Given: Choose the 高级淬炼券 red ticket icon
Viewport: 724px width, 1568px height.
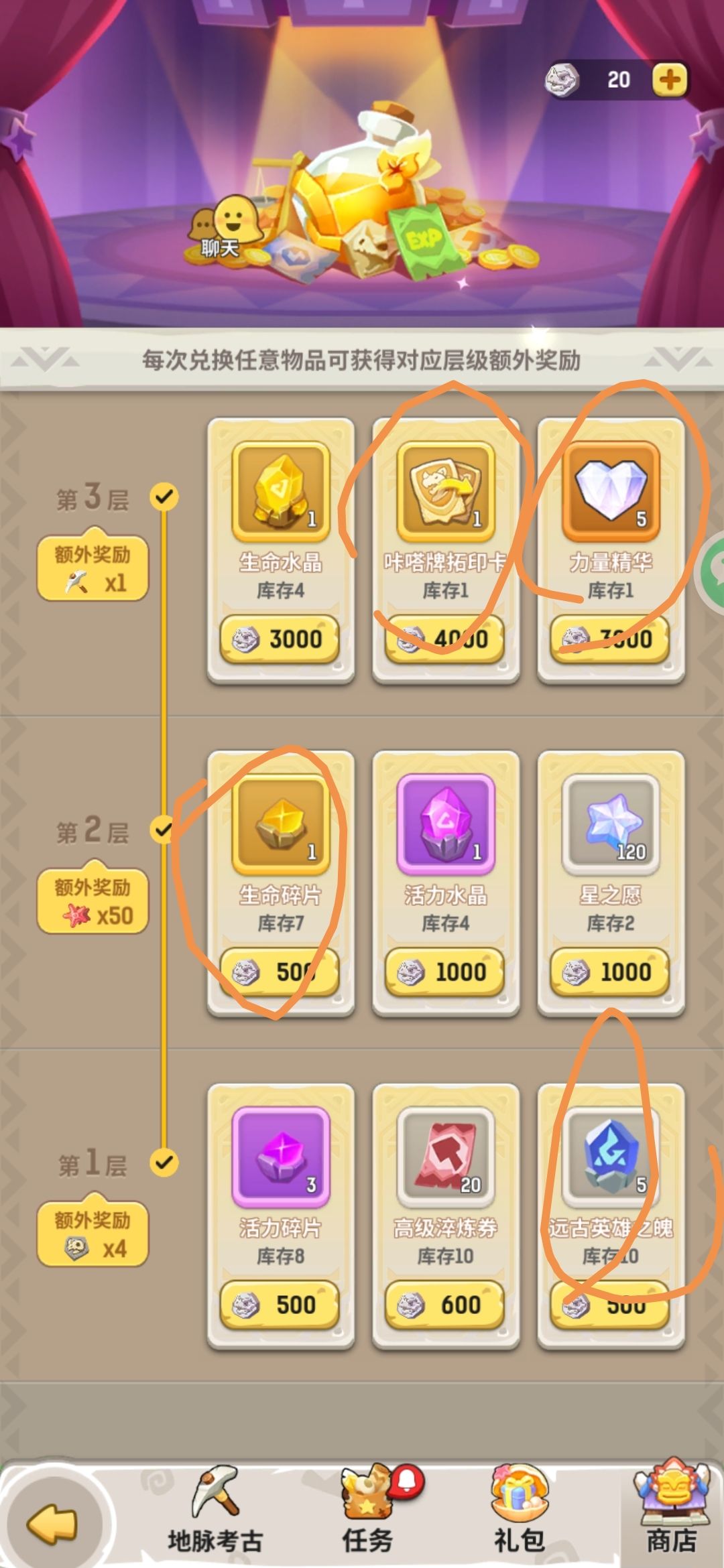Looking at the screenshot, I should point(446,1157).
